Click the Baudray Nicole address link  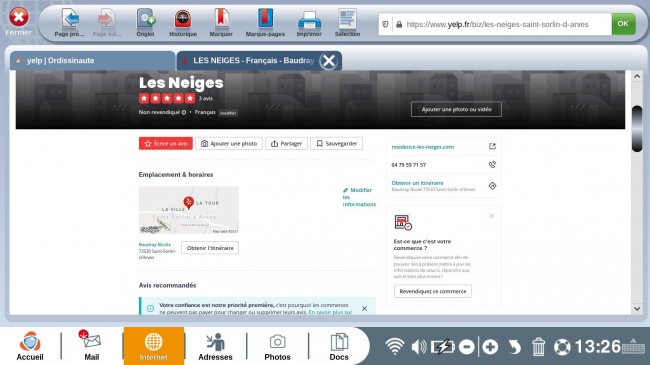(155, 245)
